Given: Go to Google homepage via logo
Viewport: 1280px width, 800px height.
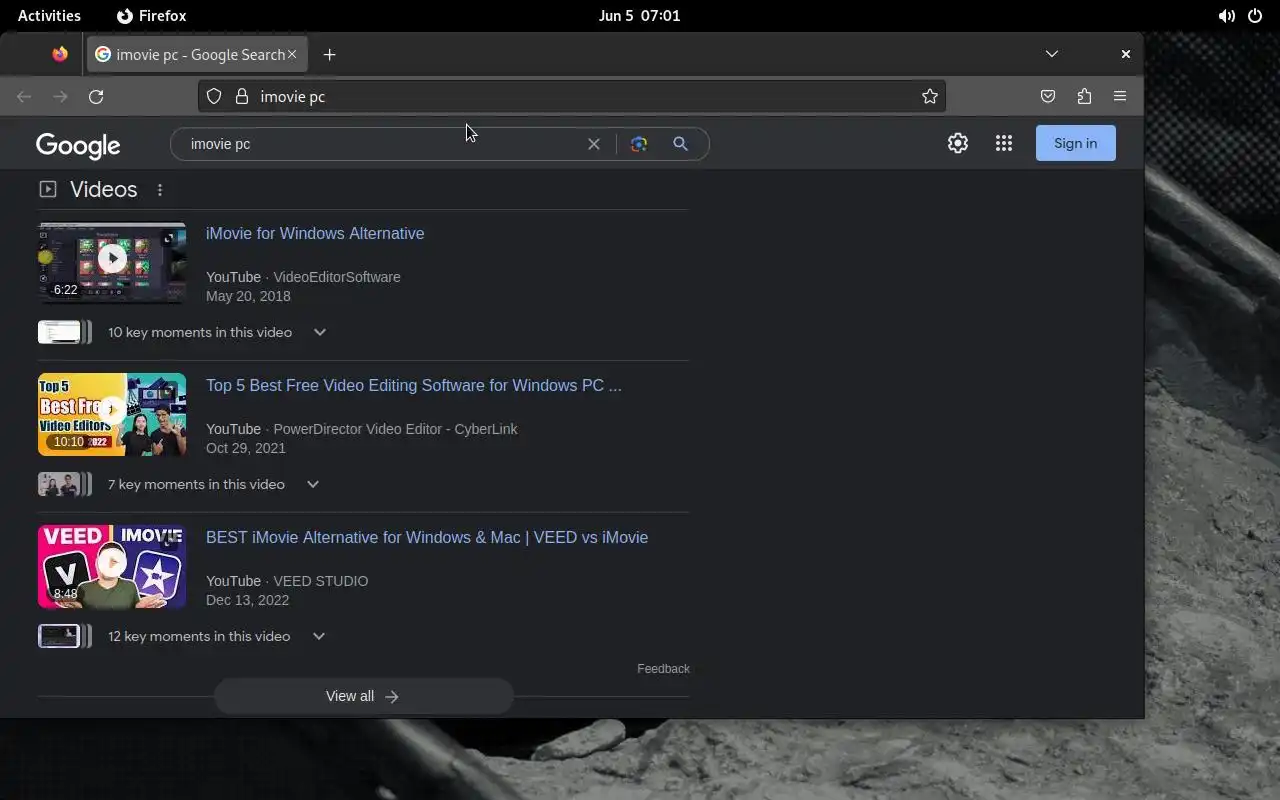Looking at the screenshot, I should coord(78,145).
